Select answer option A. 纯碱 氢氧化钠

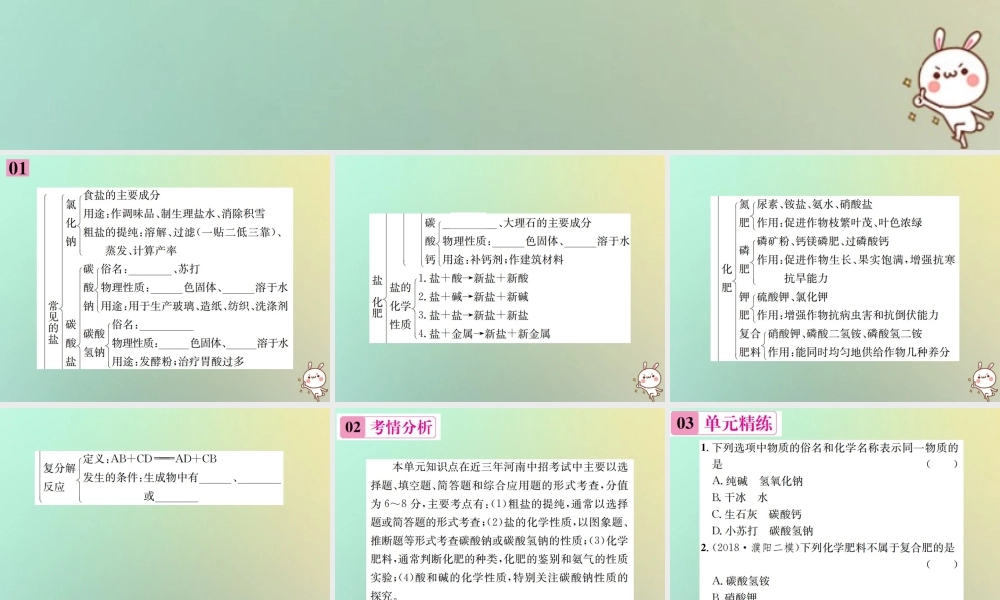757,481
